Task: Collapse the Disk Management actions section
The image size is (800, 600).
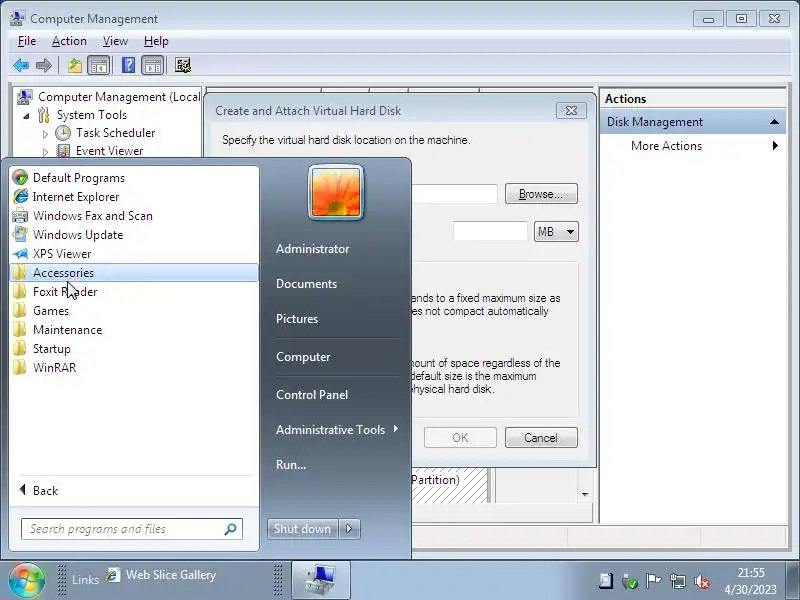Action: pos(774,122)
